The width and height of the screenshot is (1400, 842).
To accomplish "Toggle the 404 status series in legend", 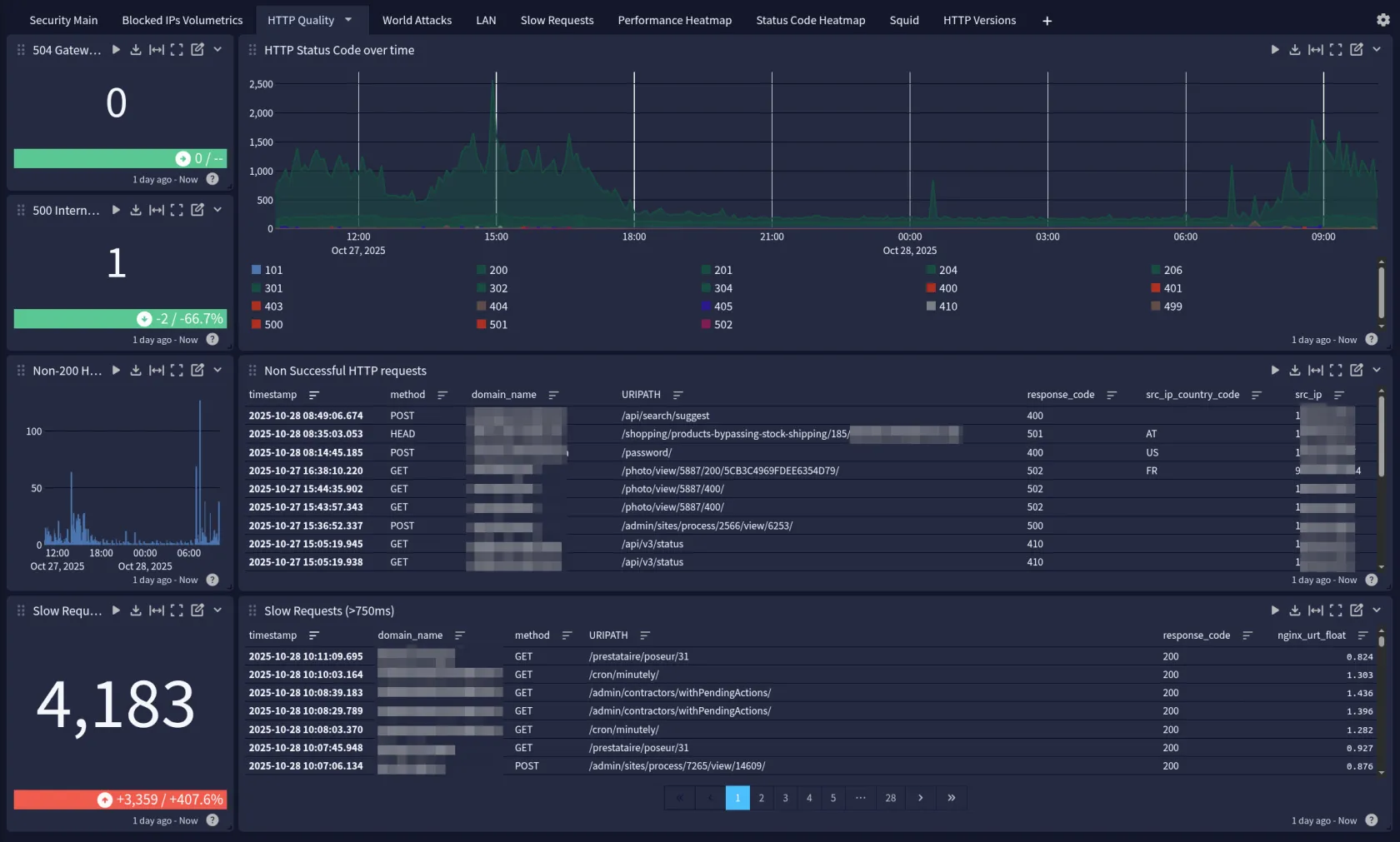I will tap(497, 306).
